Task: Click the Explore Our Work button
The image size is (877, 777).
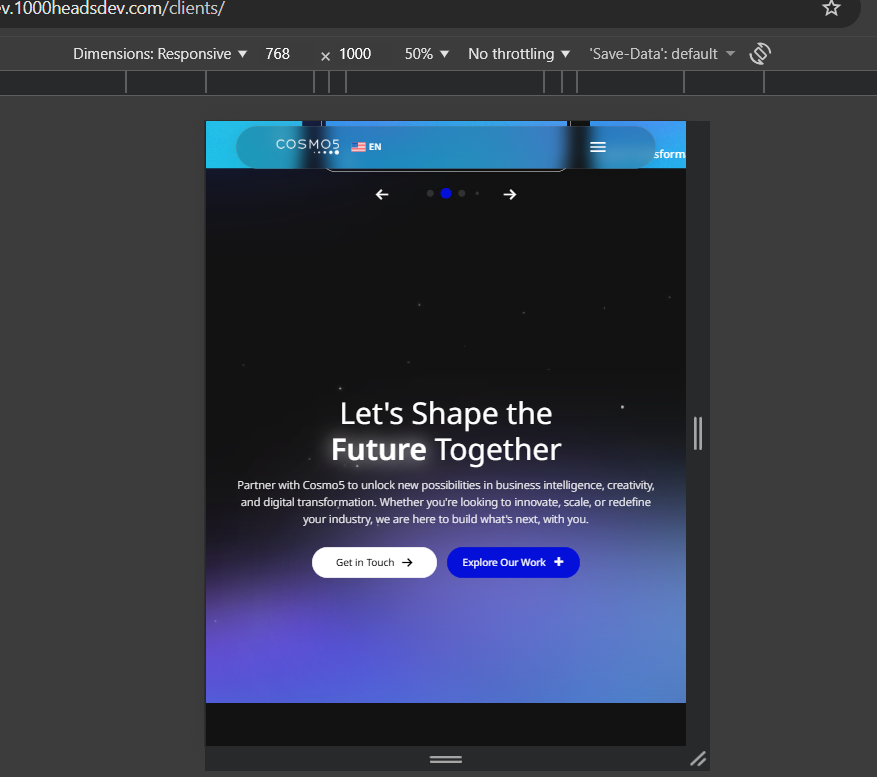Action: (513, 562)
